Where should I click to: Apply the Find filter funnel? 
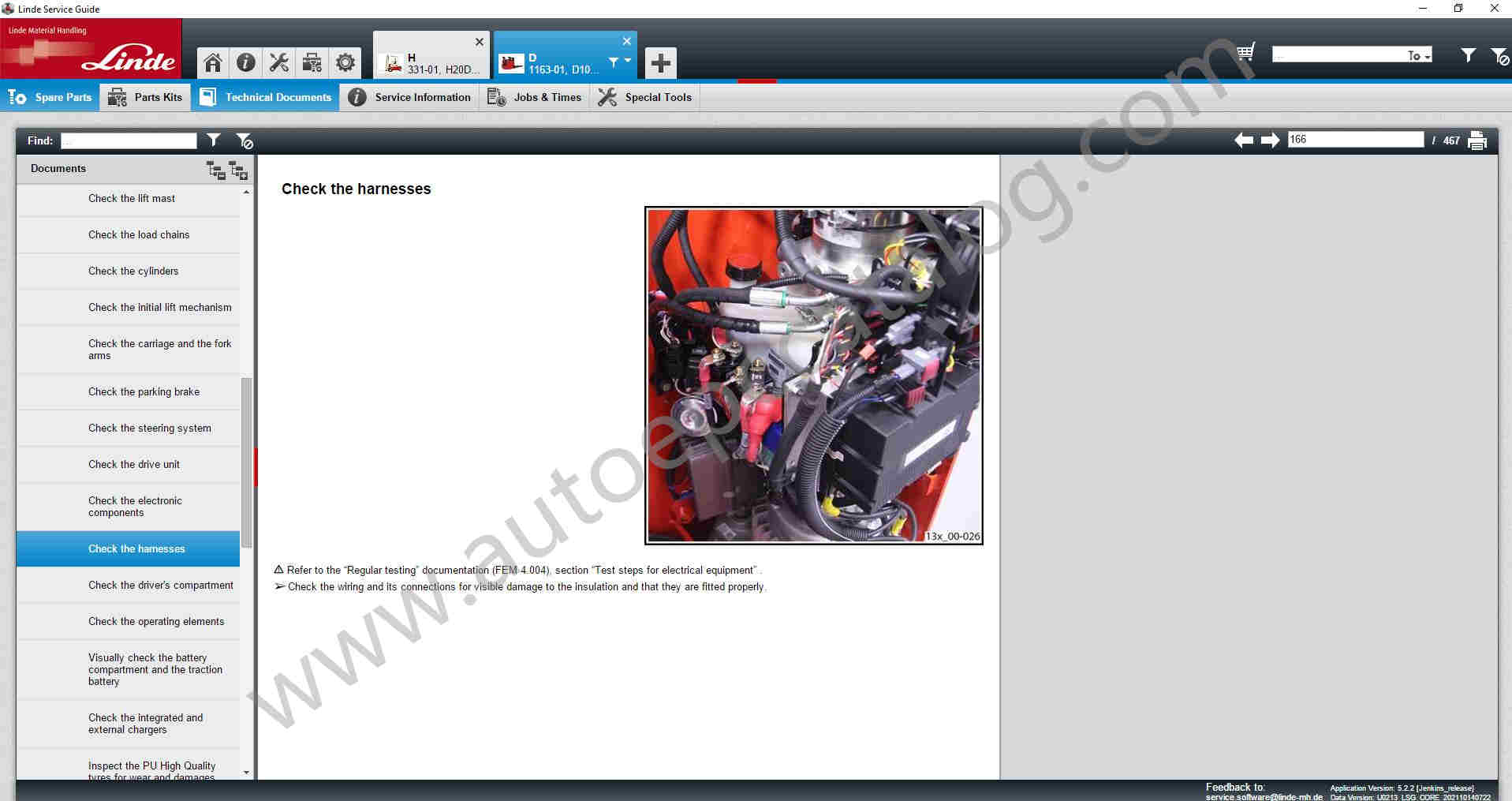click(214, 140)
